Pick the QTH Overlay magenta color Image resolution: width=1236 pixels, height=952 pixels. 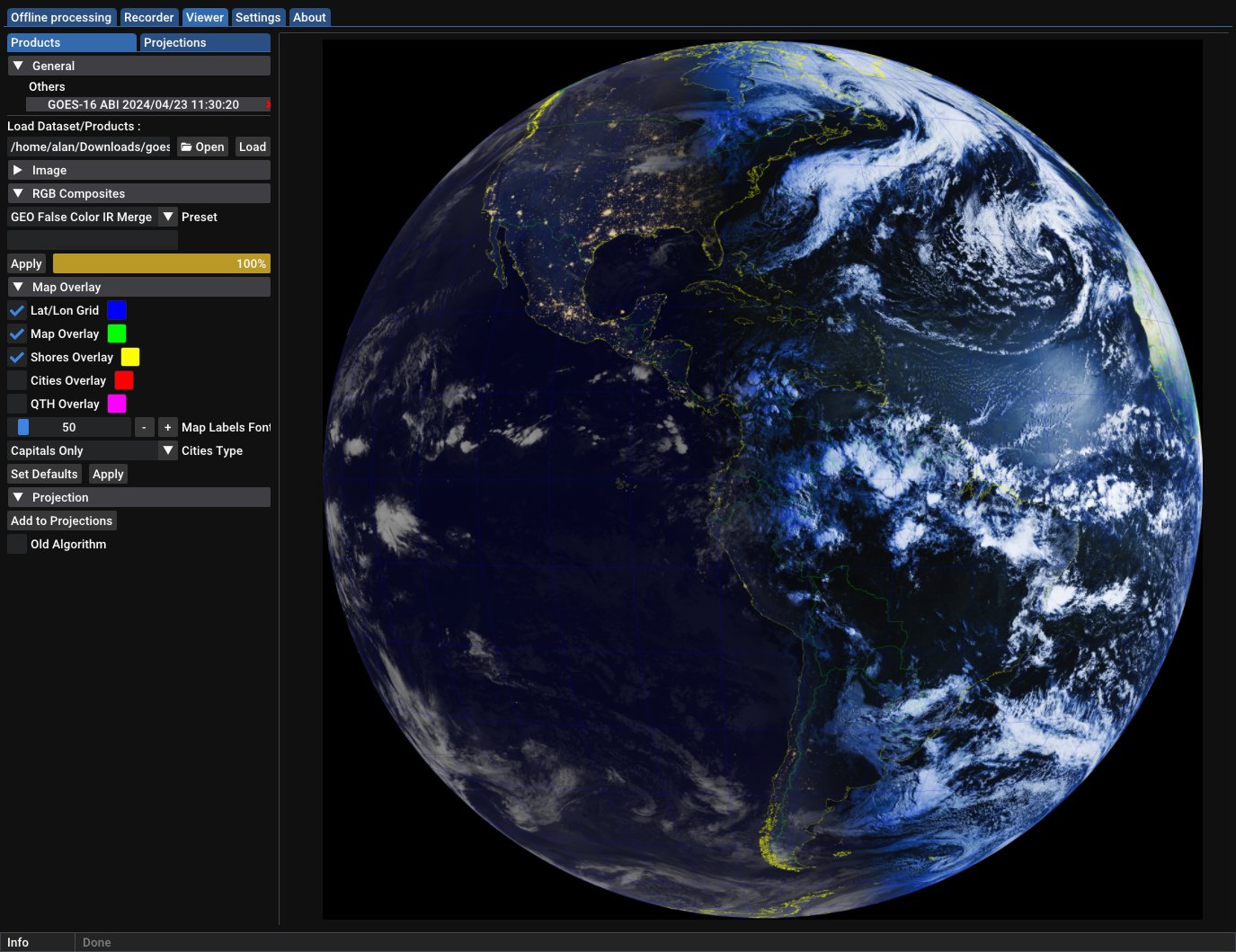pos(117,404)
